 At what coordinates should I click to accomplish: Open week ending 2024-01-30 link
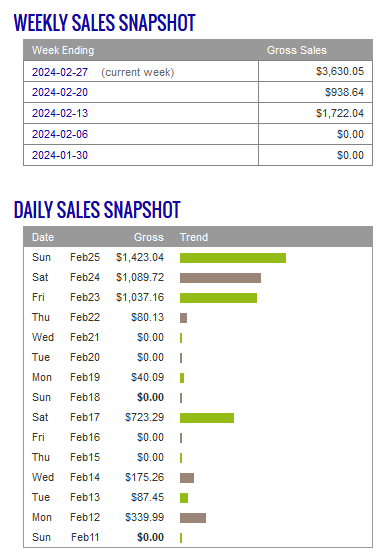tap(60, 155)
